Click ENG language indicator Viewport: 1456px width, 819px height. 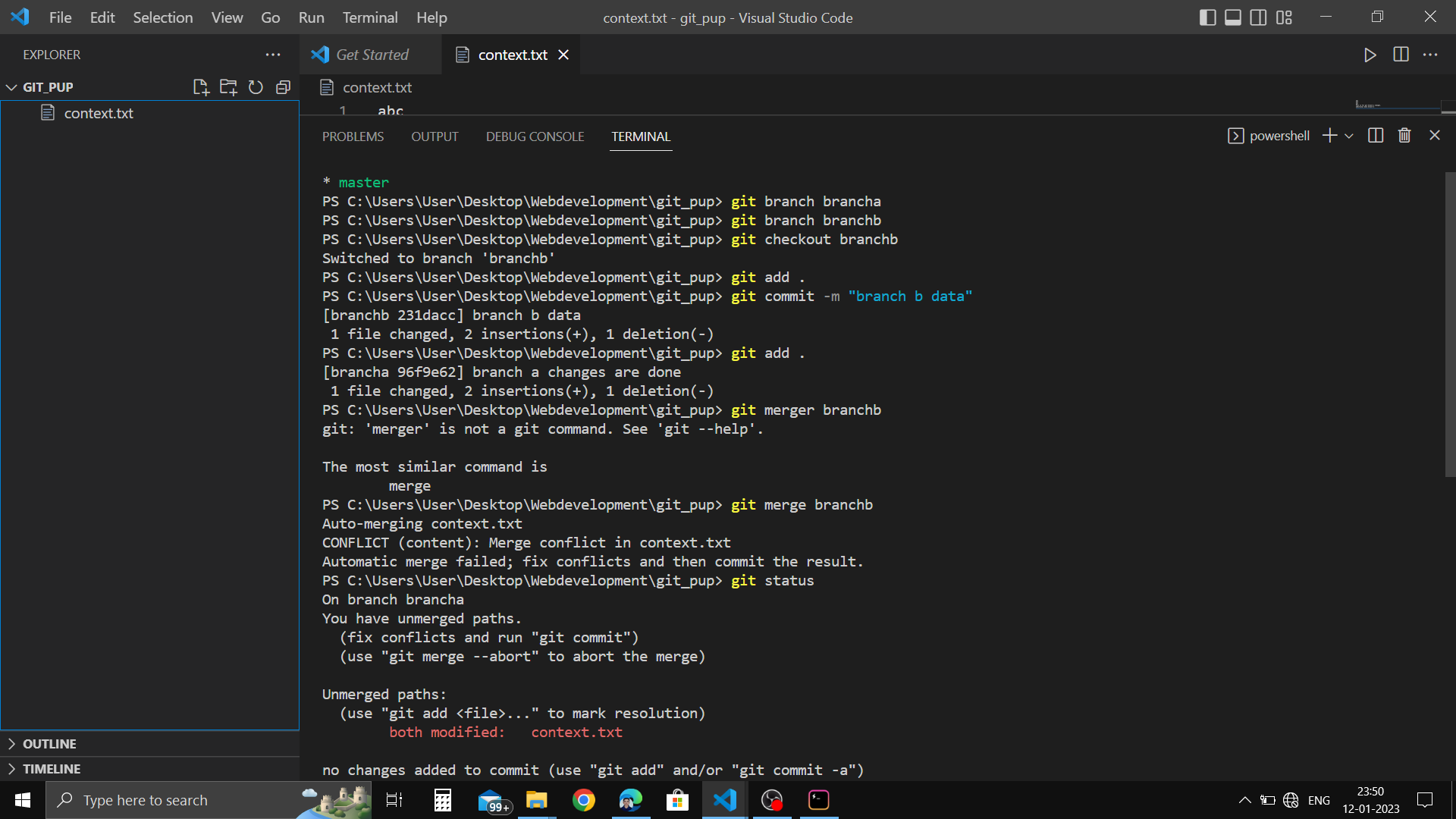point(1319,800)
